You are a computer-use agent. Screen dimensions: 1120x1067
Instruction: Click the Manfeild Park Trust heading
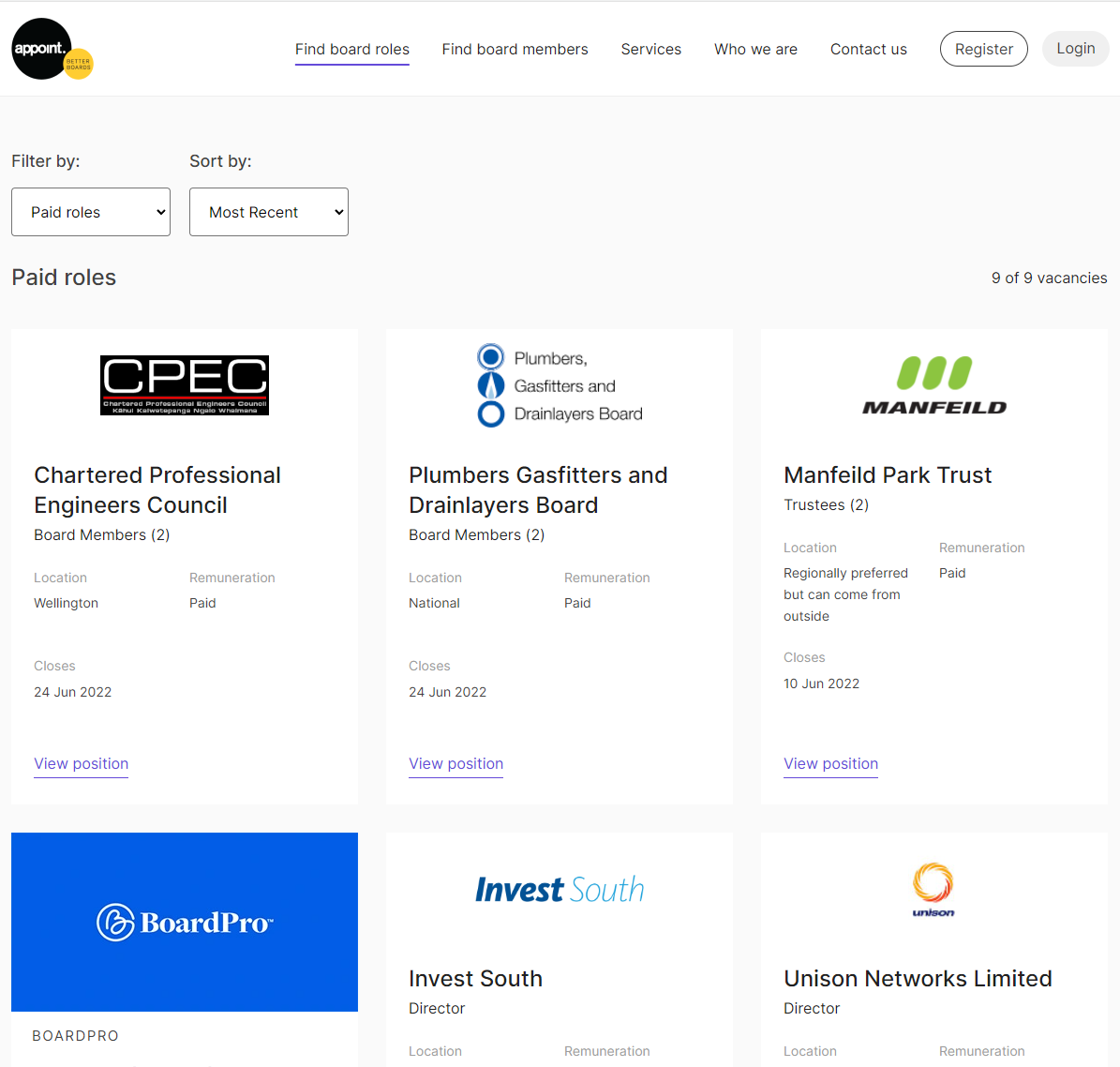(x=888, y=475)
